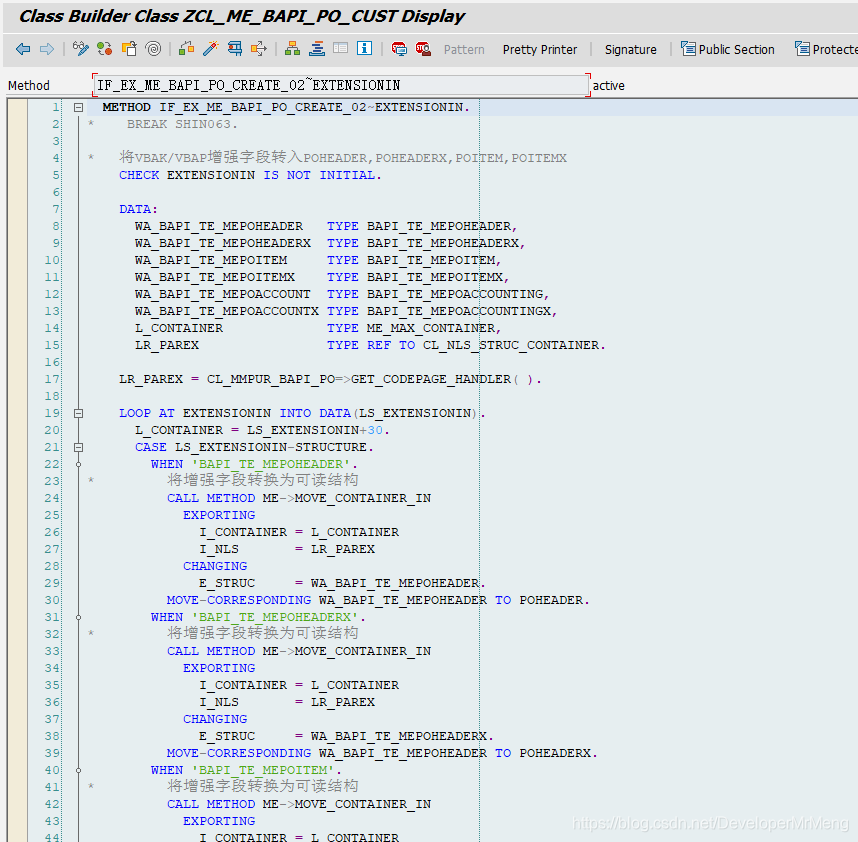Click line number 17 in the gutter
Screen dimensions: 858x842
[52, 379]
